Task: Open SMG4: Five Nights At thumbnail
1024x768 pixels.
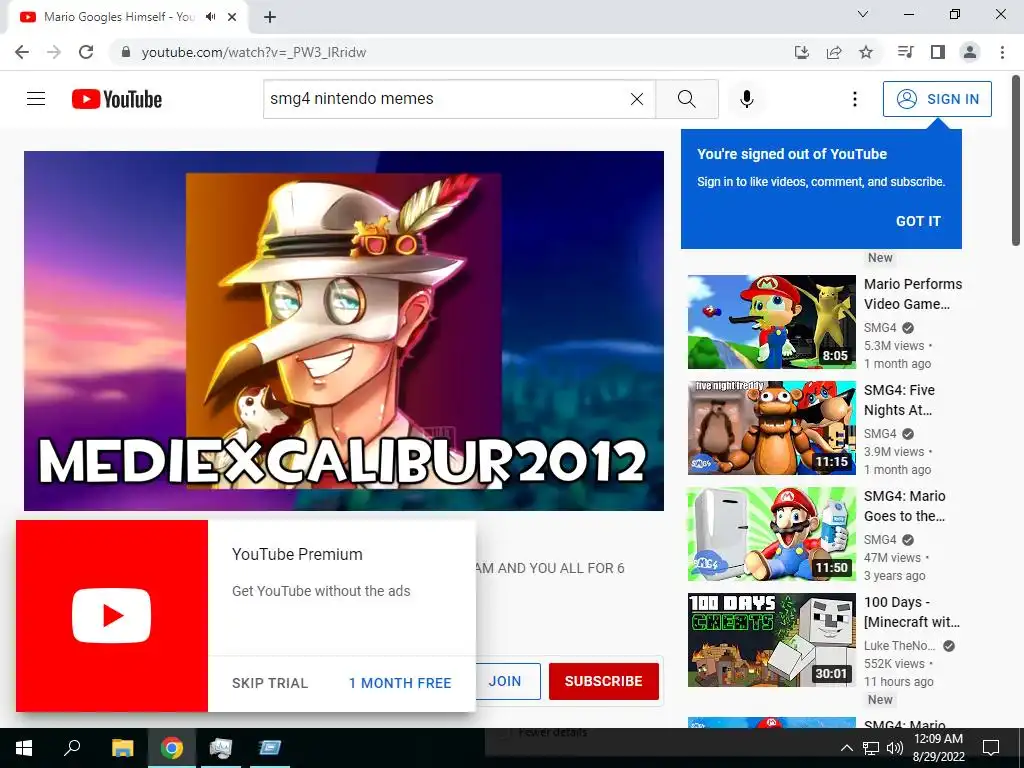Action: point(771,428)
